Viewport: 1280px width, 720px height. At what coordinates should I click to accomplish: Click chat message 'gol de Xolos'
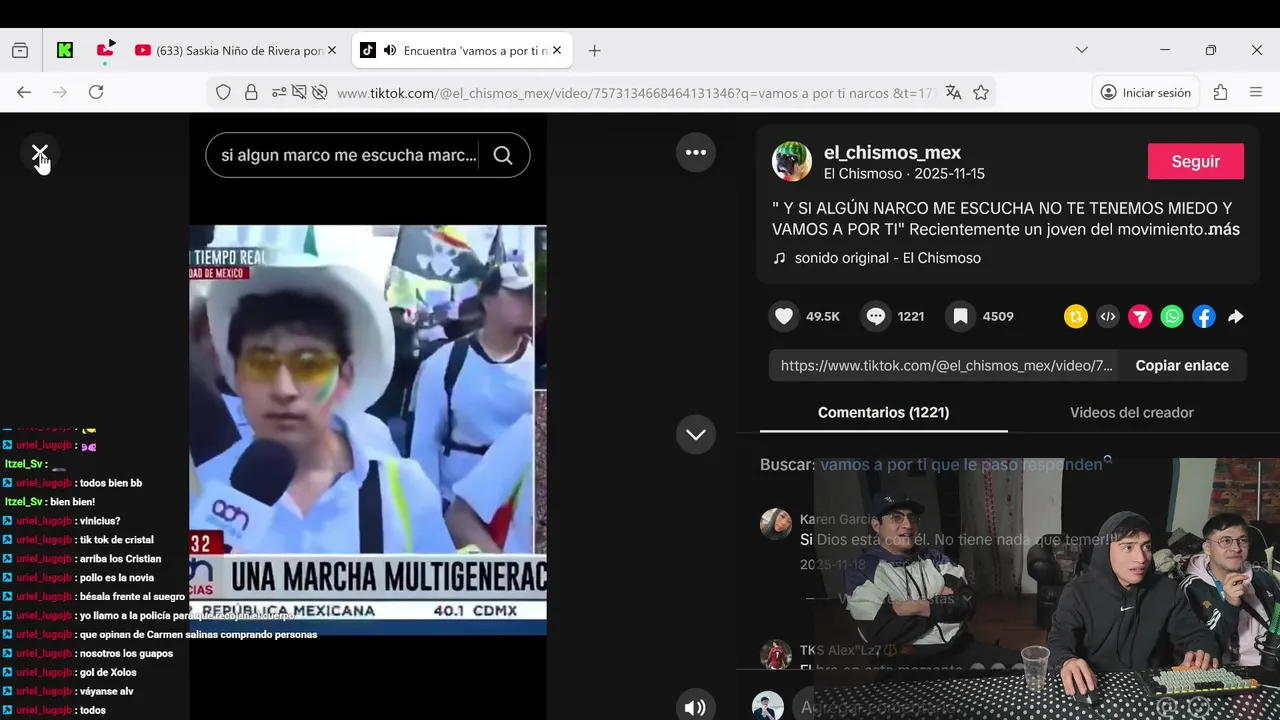tap(107, 672)
